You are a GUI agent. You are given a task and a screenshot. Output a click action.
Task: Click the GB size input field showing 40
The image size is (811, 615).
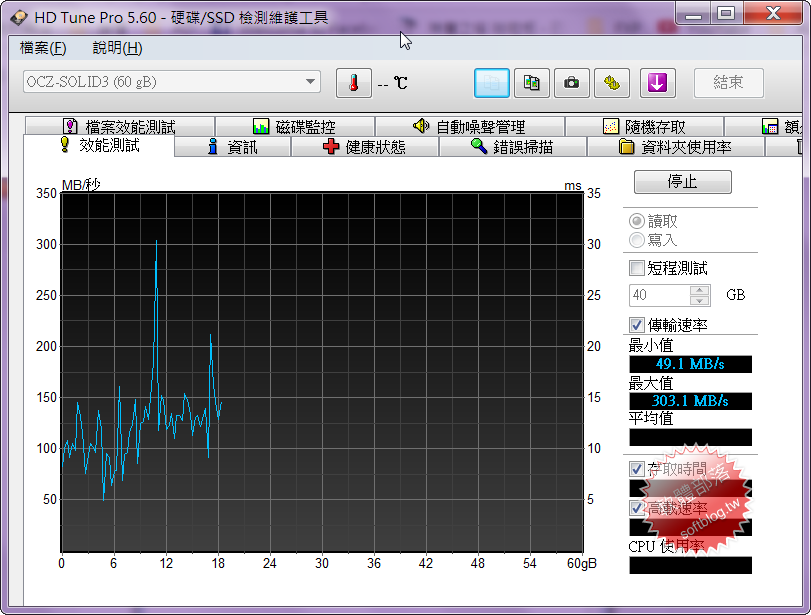click(659, 295)
